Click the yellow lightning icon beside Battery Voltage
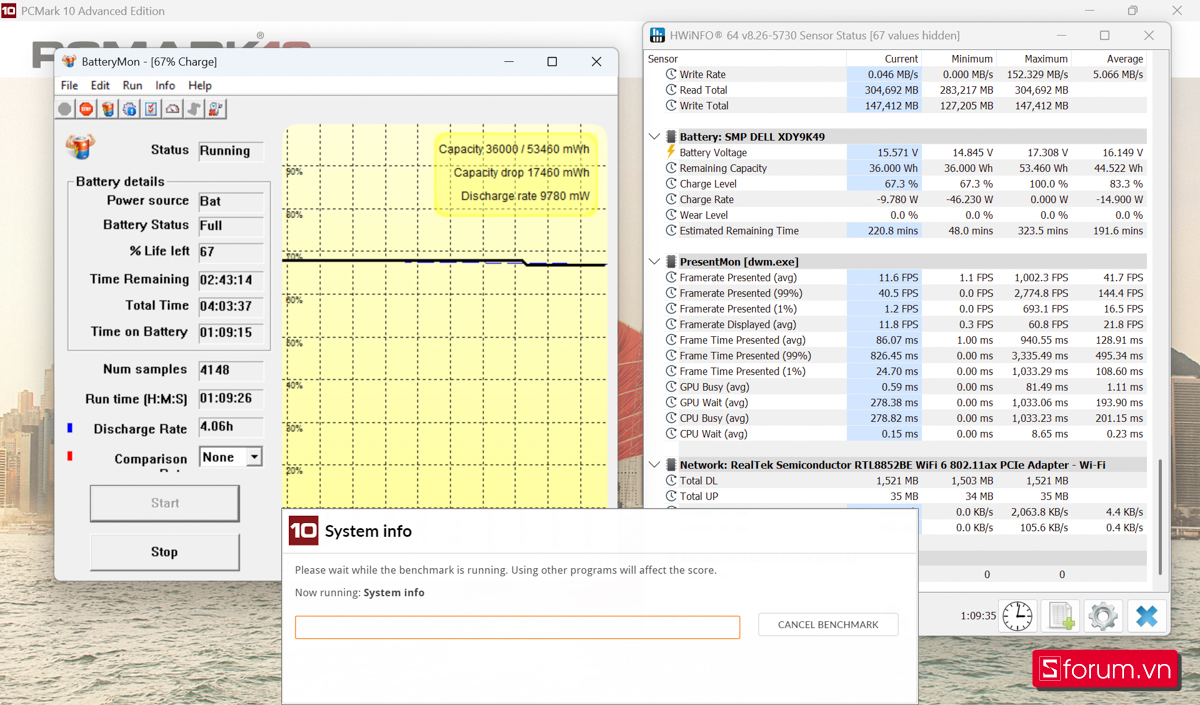1200x705 pixels. click(671, 152)
